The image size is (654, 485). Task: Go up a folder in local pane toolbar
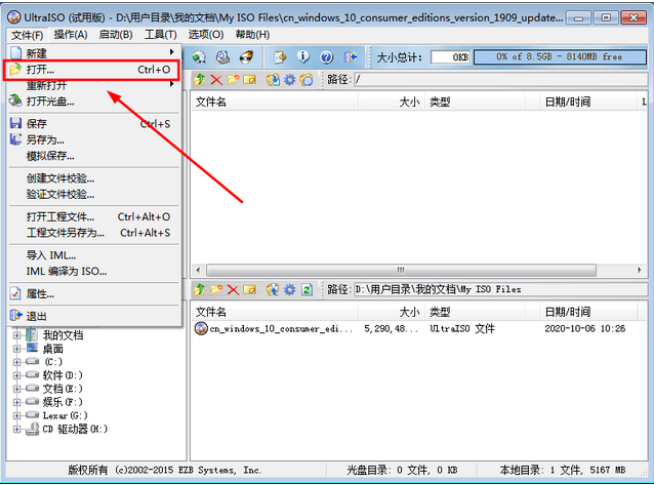click(x=199, y=289)
